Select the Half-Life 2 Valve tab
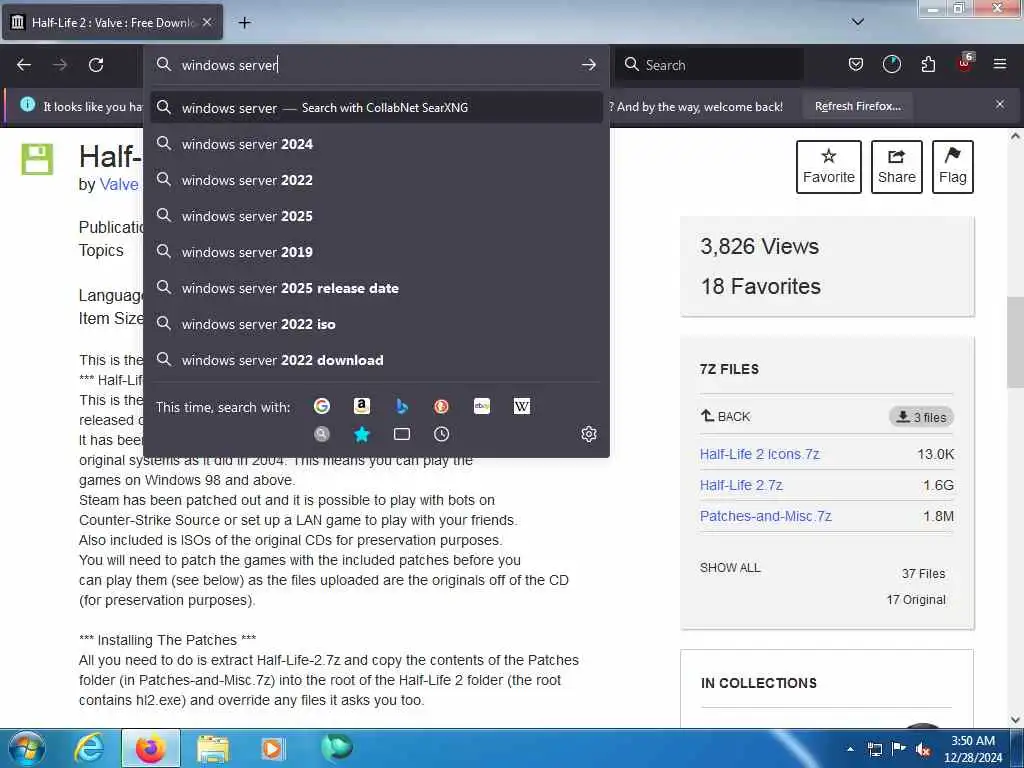 (112, 22)
